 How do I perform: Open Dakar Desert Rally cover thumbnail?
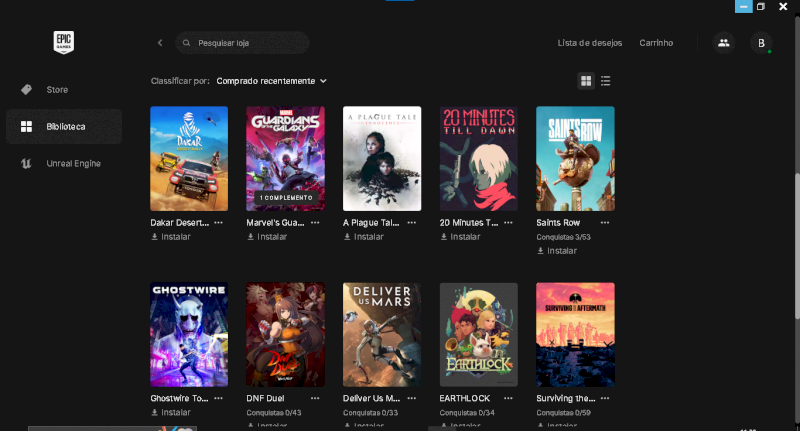[x=189, y=158]
